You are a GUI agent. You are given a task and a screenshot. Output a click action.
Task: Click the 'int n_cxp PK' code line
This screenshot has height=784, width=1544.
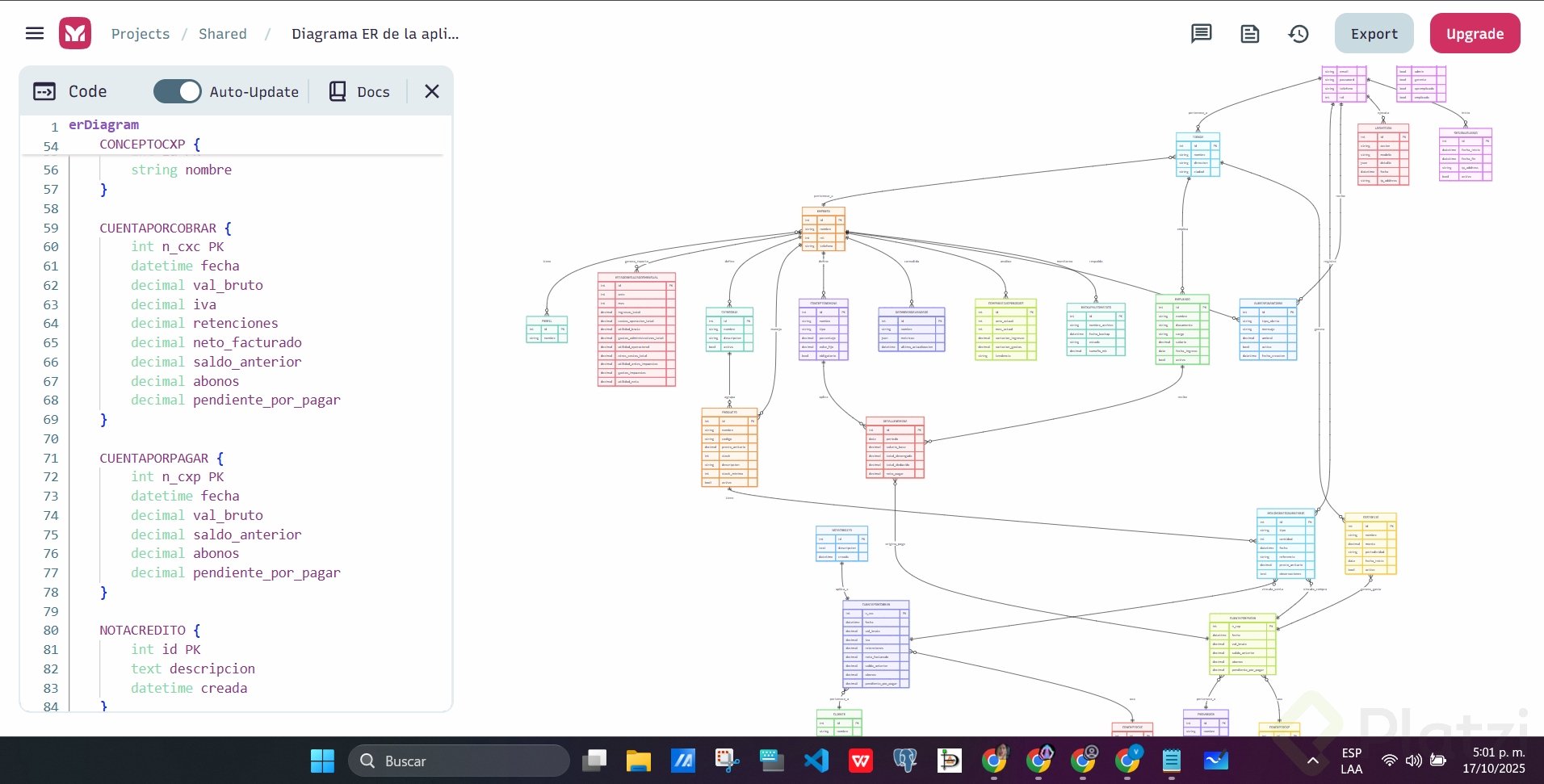[178, 477]
